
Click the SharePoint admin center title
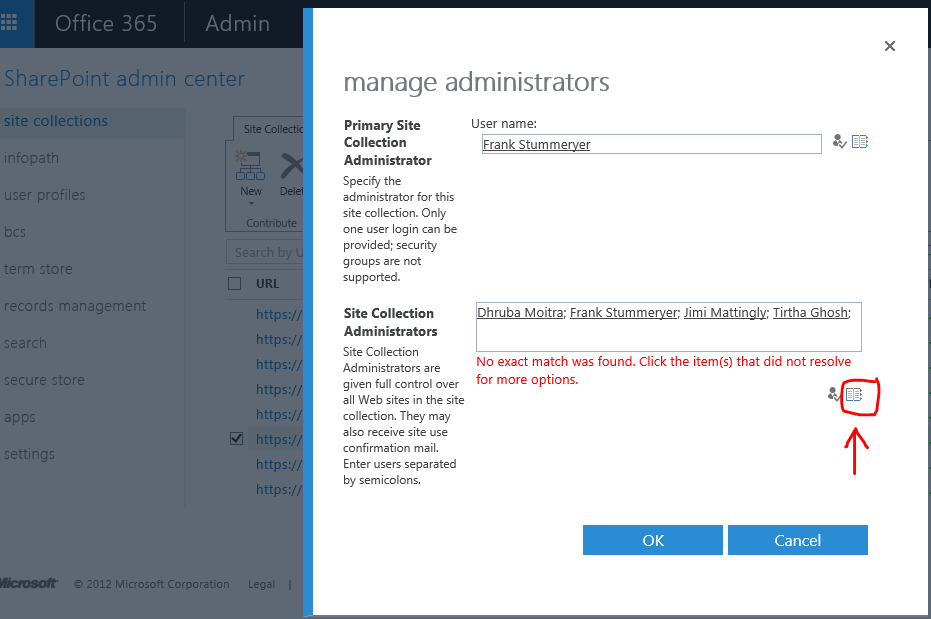point(124,79)
